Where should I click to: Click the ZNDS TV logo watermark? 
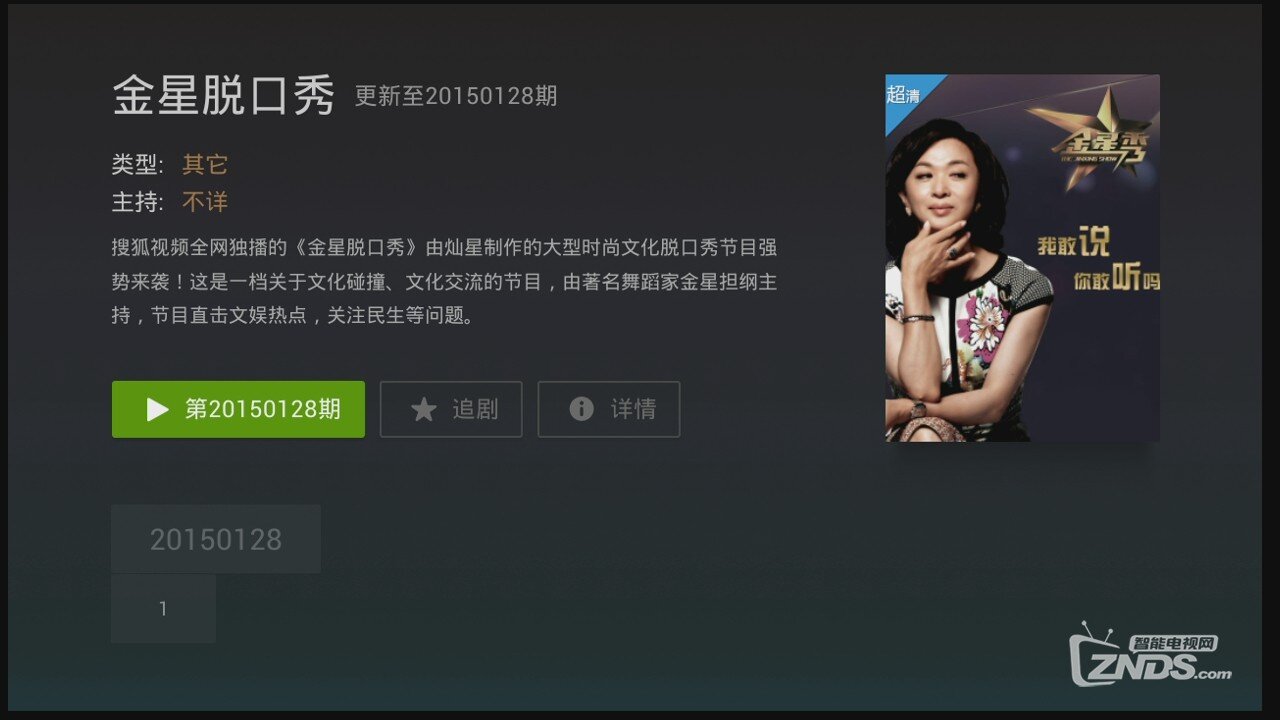click(1152, 656)
